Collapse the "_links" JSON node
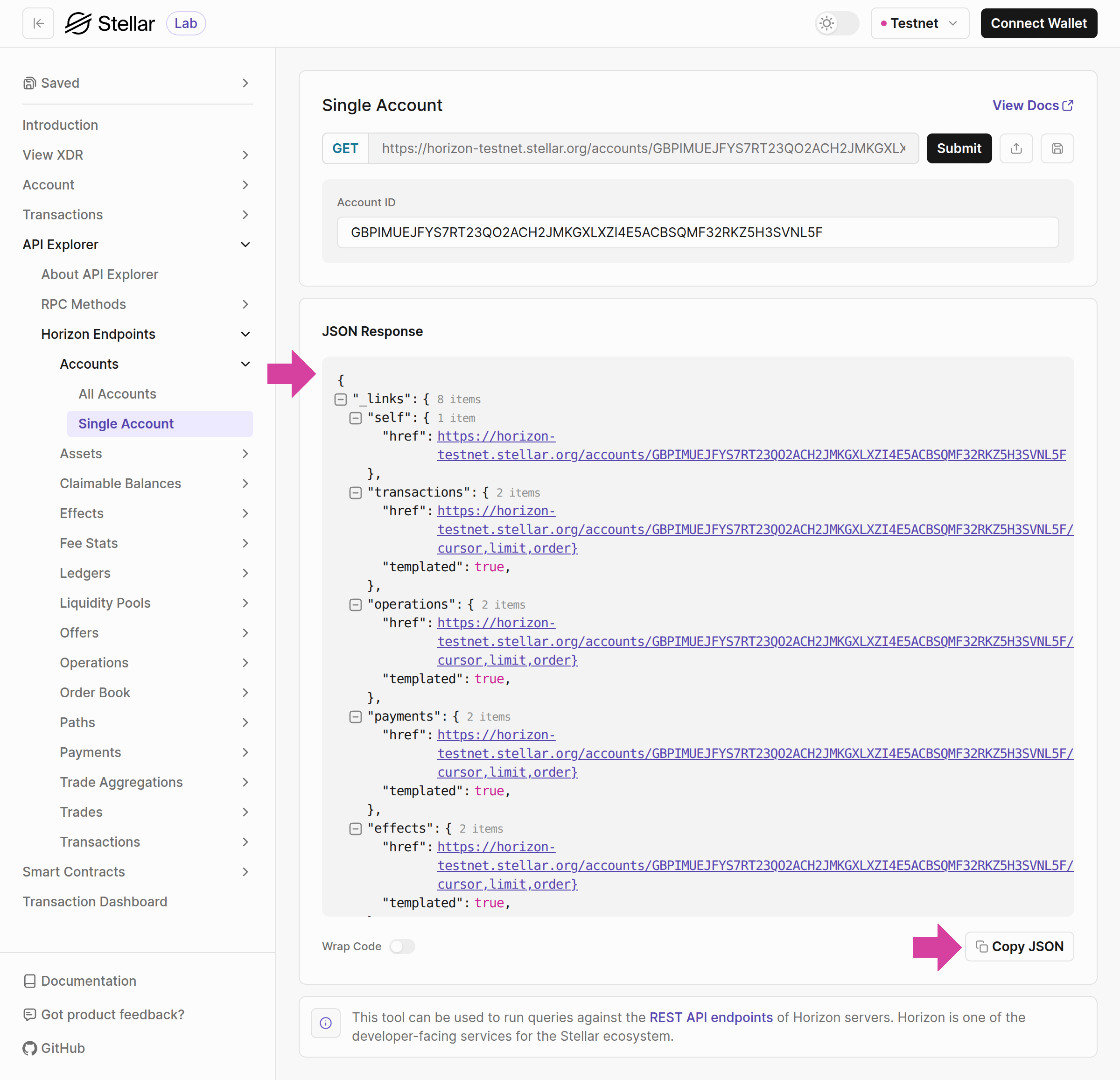This screenshot has height=1080, width=1120. point(341,400)
